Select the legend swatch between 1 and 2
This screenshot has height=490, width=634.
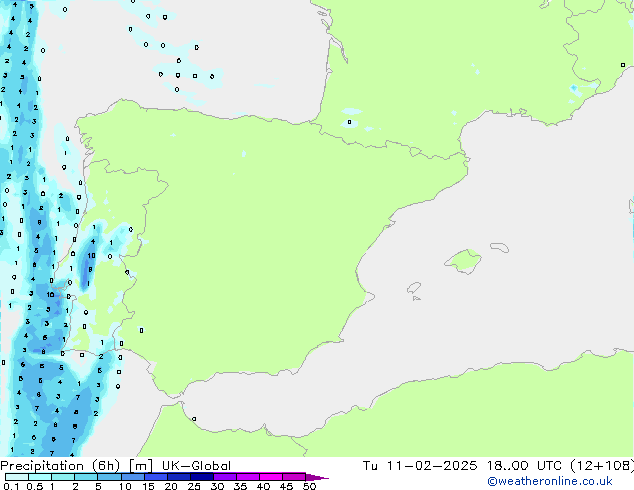point(63,477)
